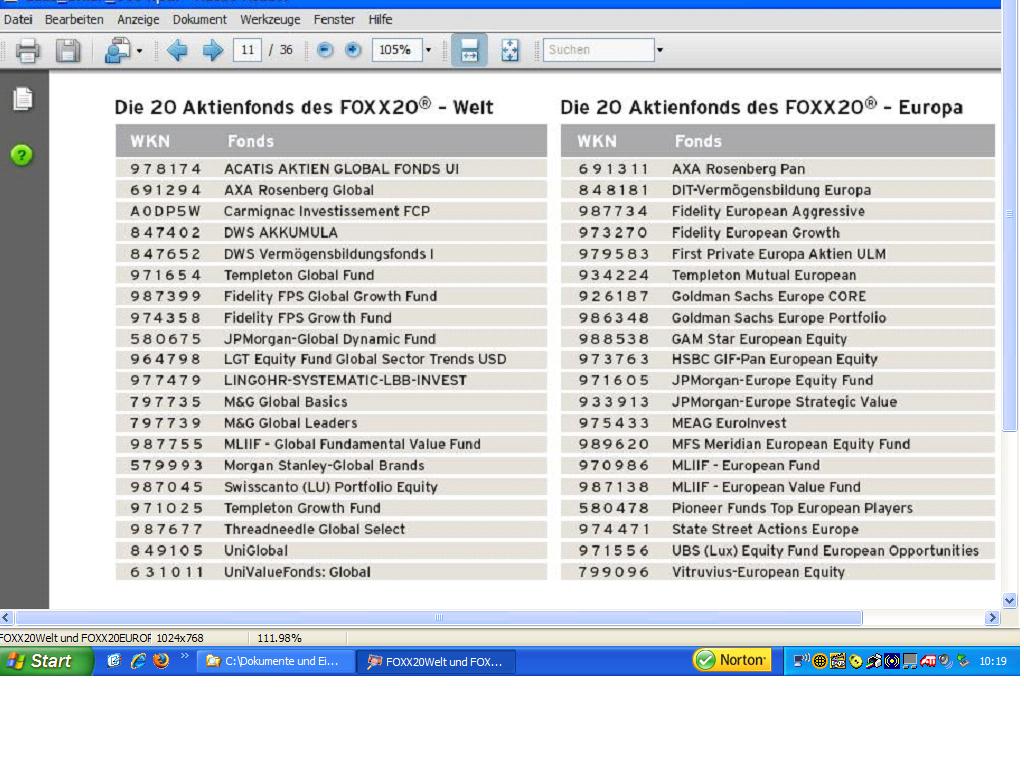Click the vertical scrollbar down arrow
Screen dimensions: 1024x768
1010,601
